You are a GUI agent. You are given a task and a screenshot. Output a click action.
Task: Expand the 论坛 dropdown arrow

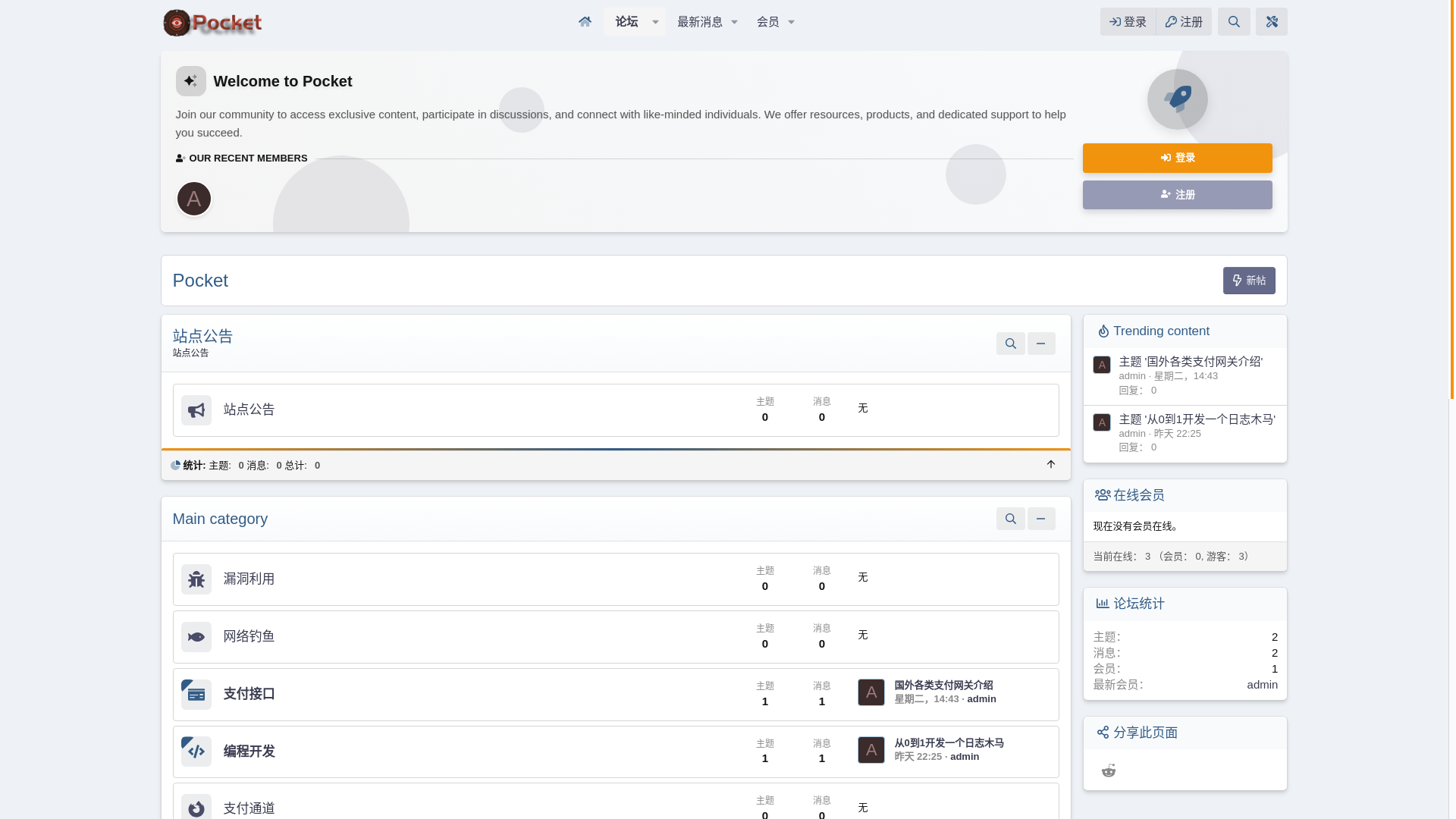656,22
